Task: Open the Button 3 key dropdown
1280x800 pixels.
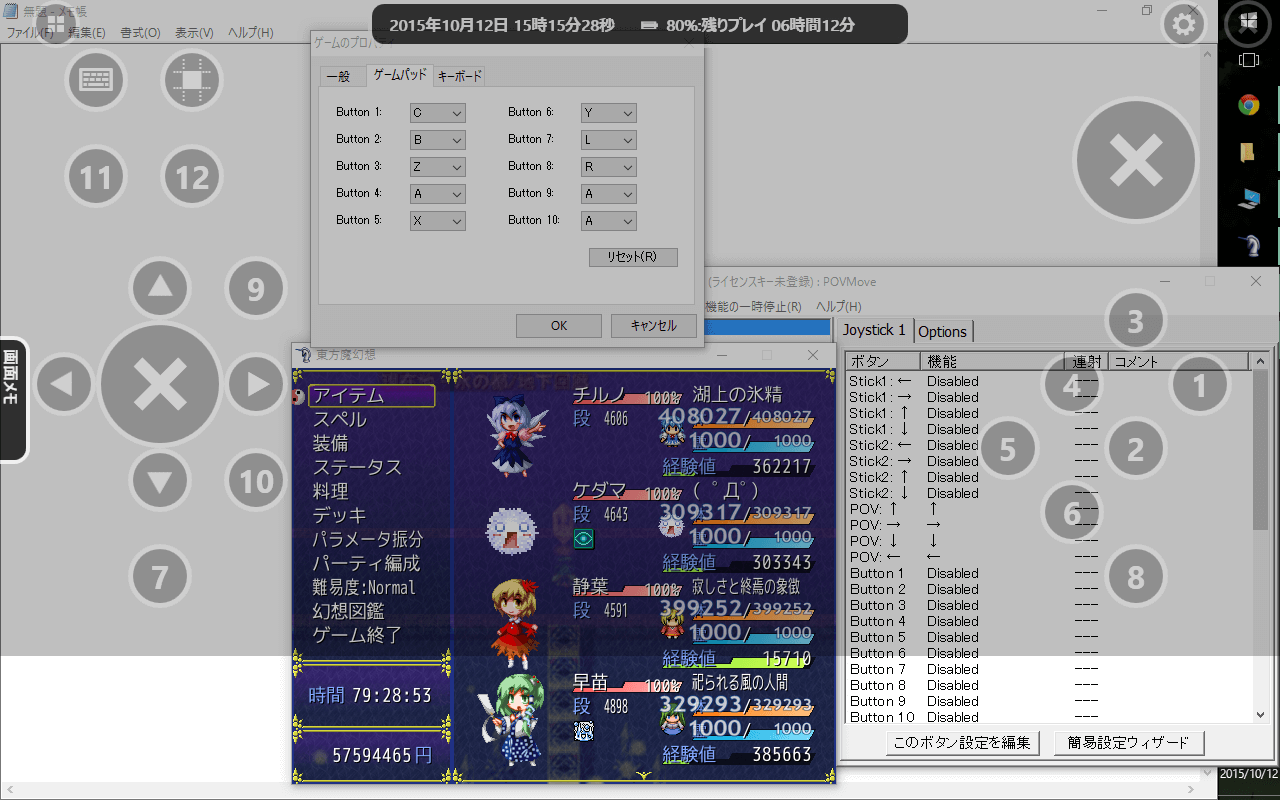Action: tap(438, 167)
